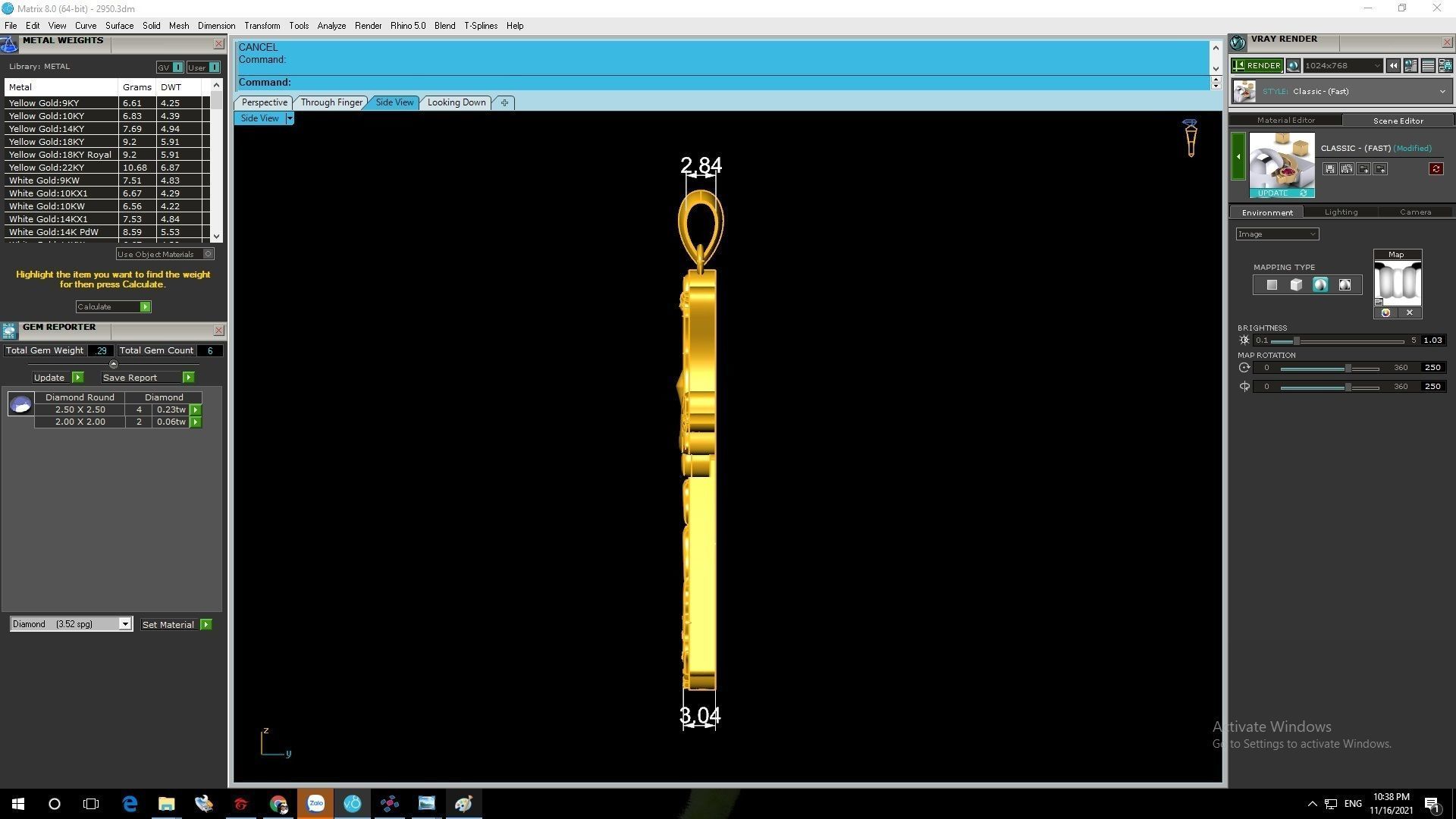Image resolution: width=1456 pixels, height=819 pixels.
Task: Click the export scene folder icon
Action: [x=1380, y=169]
